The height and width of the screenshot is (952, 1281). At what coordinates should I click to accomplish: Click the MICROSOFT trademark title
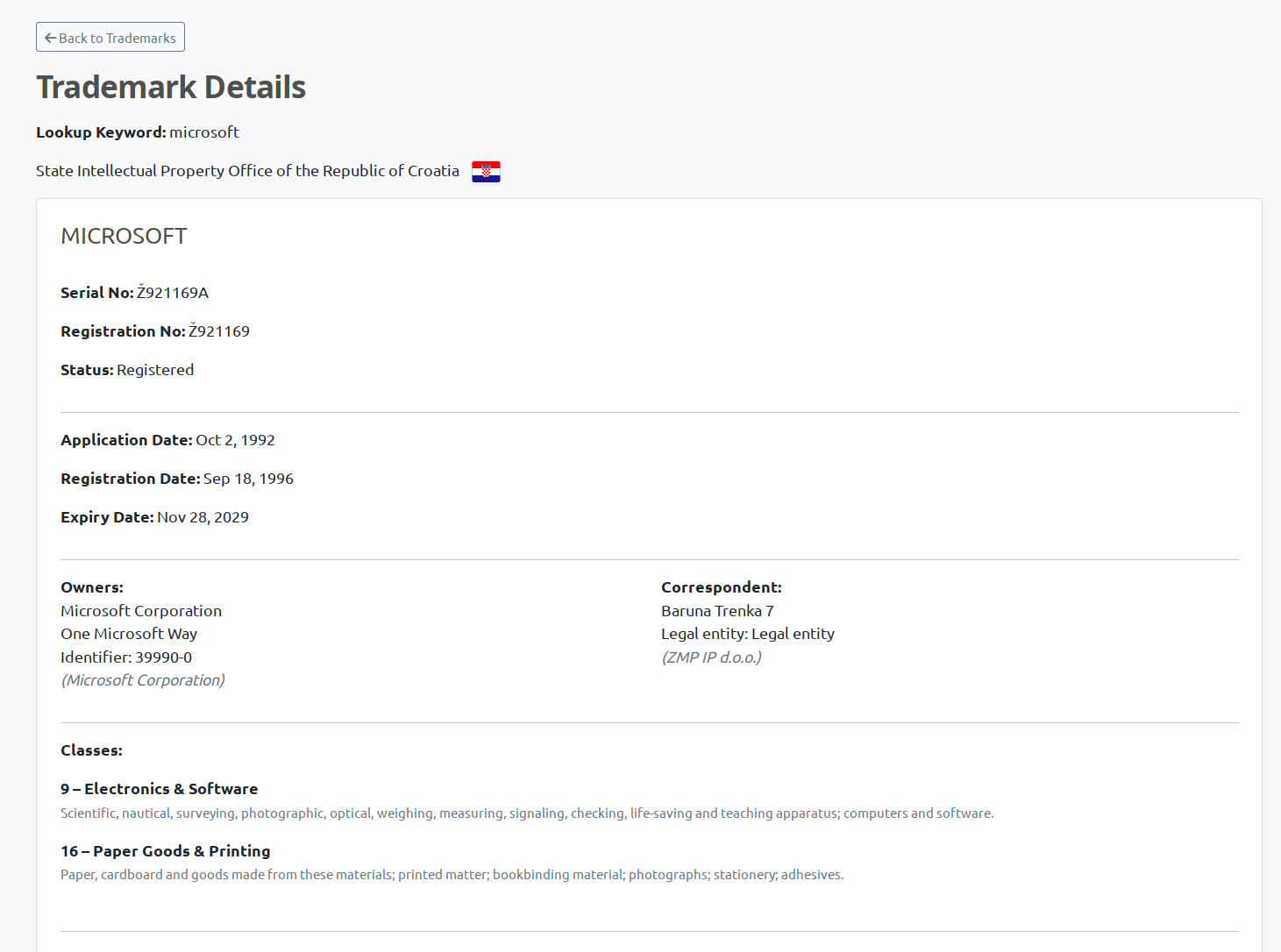click(124, 236)
